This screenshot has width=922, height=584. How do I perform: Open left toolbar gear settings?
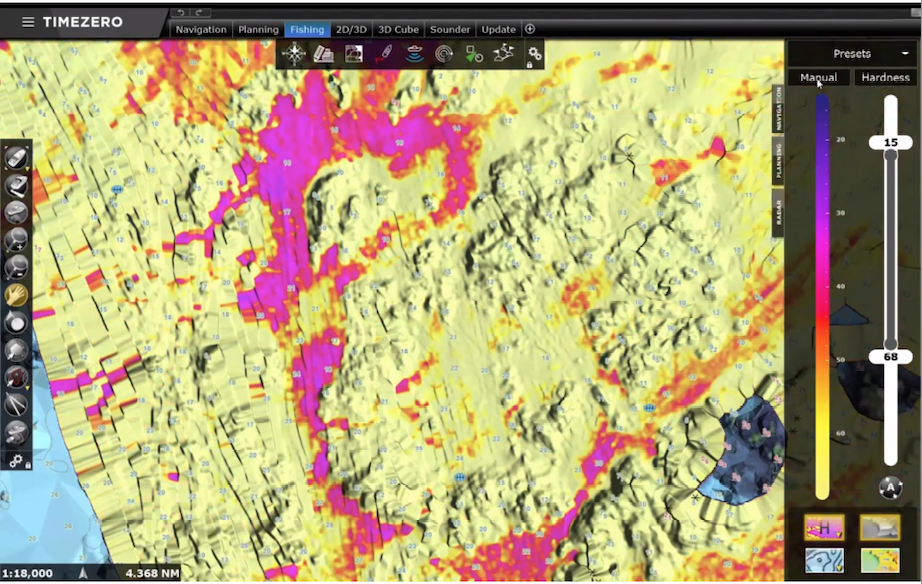point(17,461)
